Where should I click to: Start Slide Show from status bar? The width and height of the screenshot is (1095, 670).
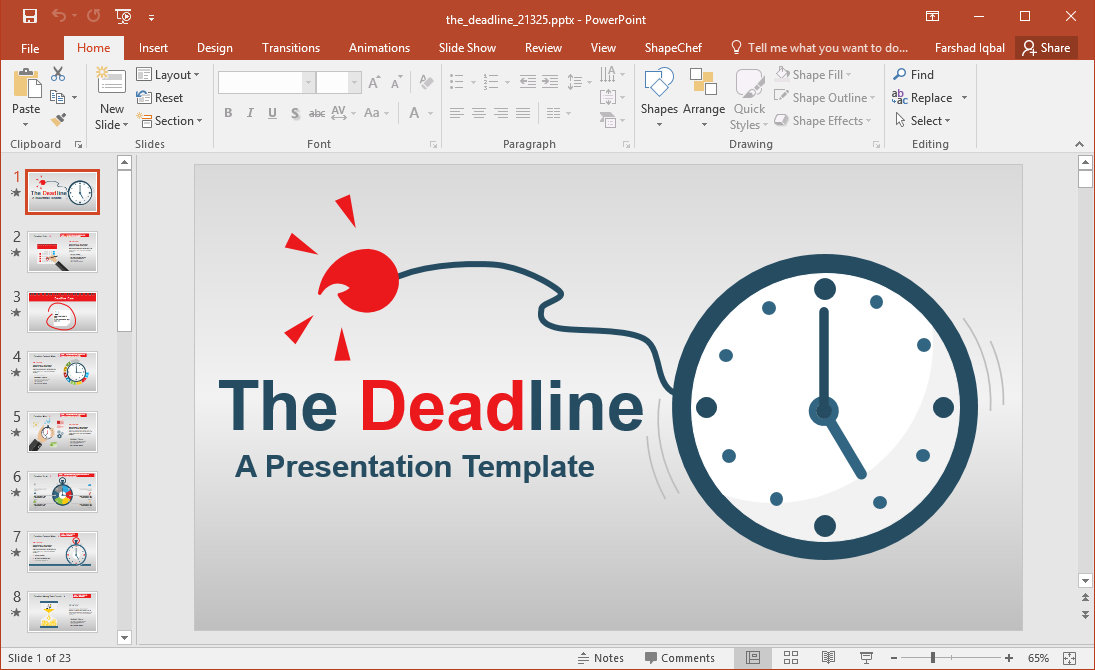(x=866, y=658)
